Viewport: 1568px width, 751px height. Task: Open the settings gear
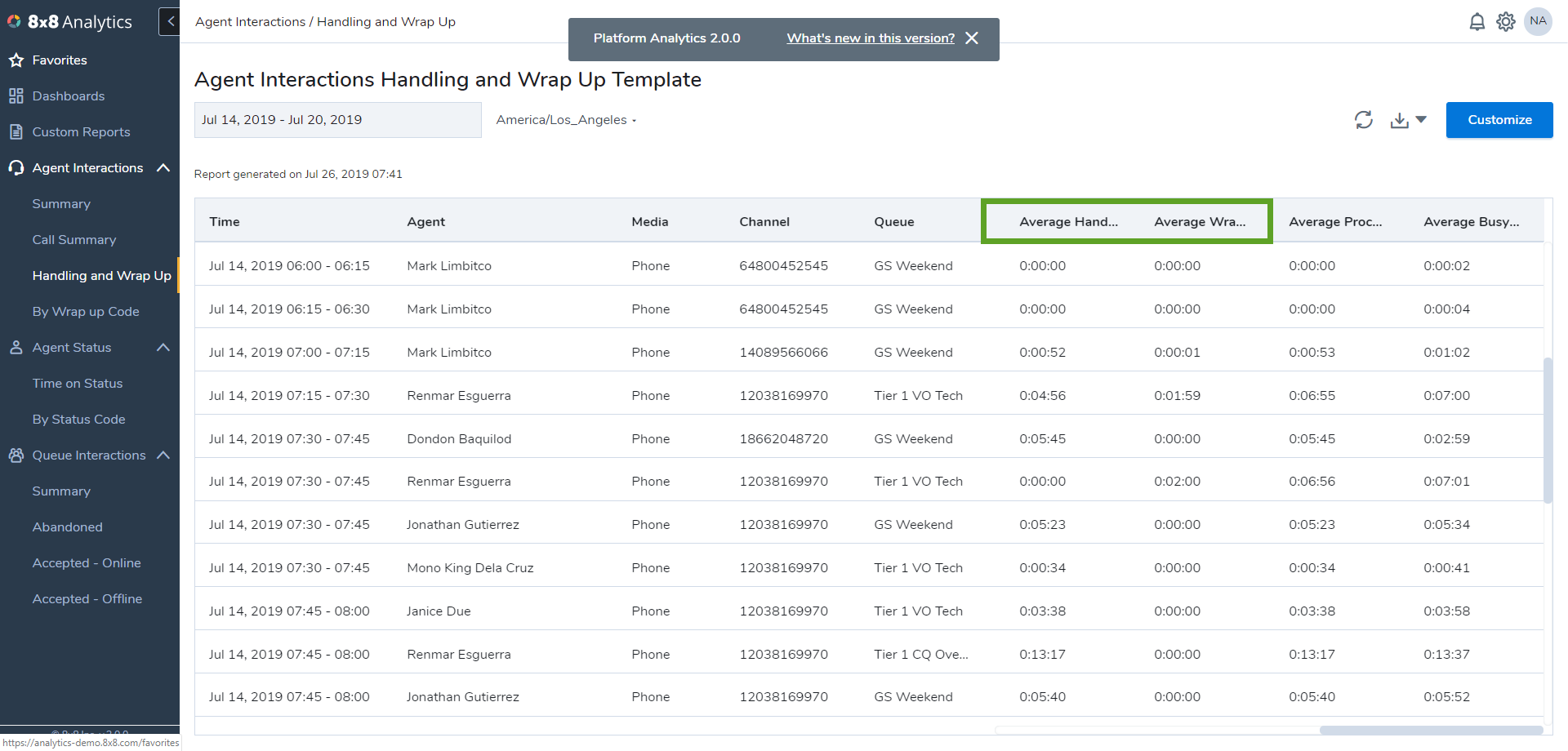1506,22
